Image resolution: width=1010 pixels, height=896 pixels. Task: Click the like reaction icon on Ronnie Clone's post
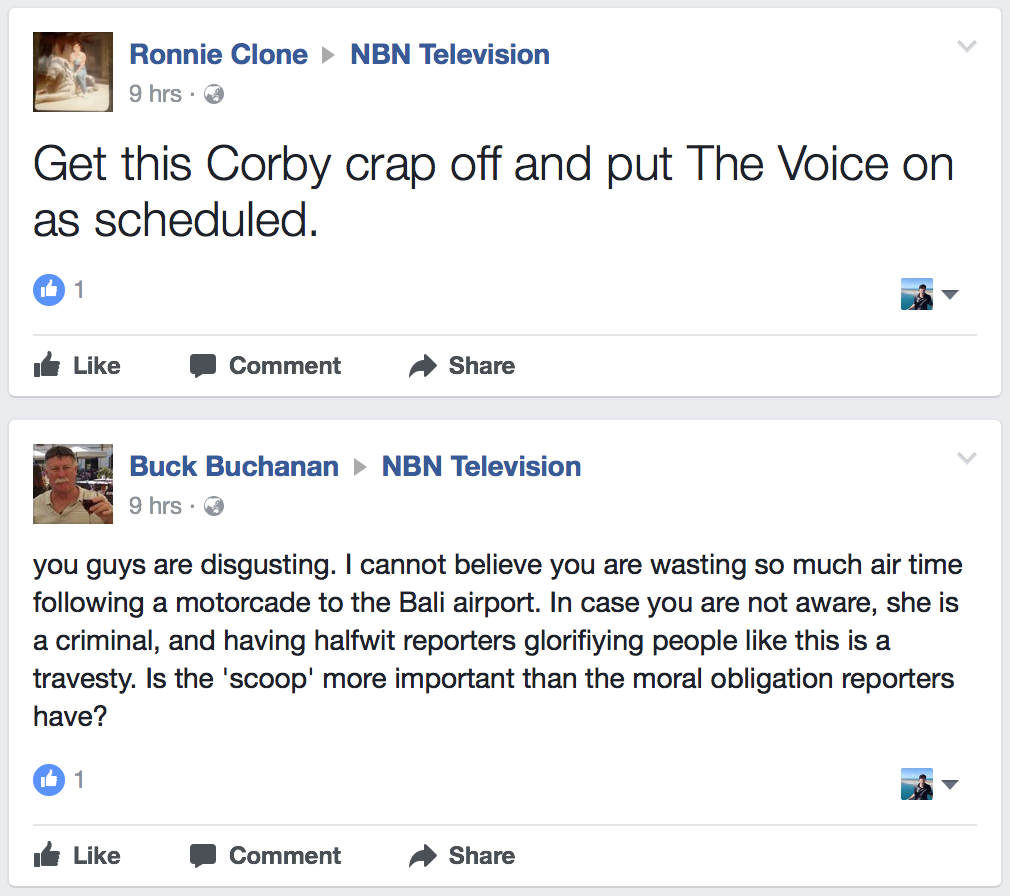click(49, 291)
